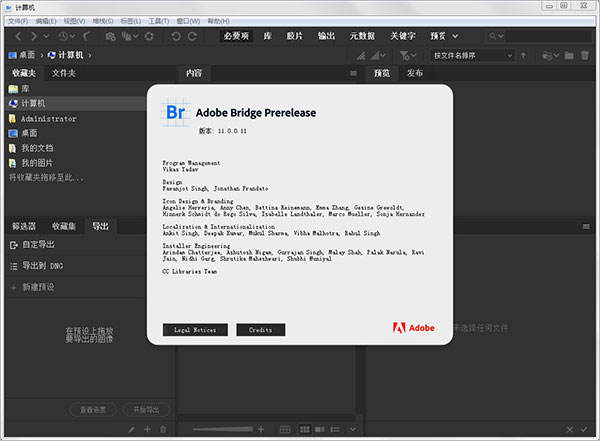
Task: Expand chevron after 计算机 breadcrumb
Action: coord(90,56)
